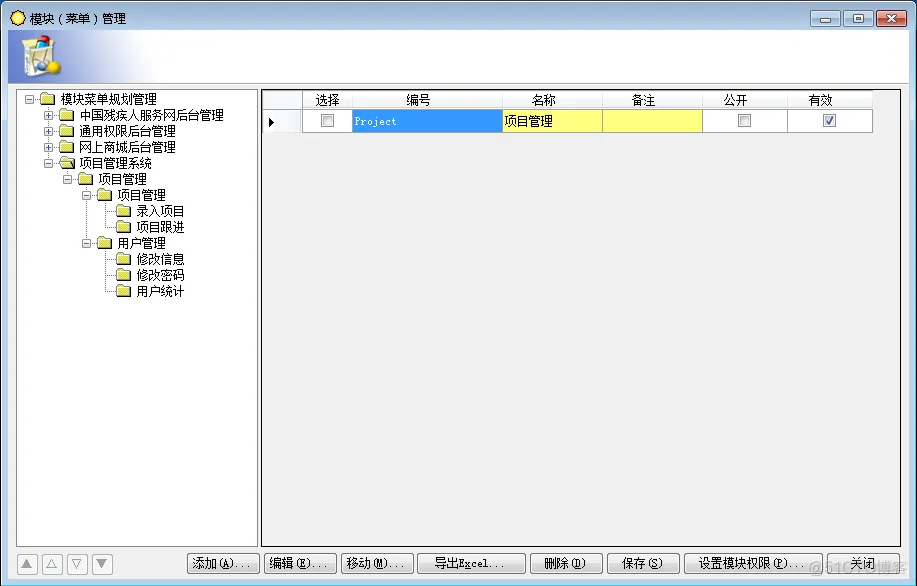Screen dimensions: 917x586
Task: Select the 项目跟进 tree item
Action: point(160,227)
